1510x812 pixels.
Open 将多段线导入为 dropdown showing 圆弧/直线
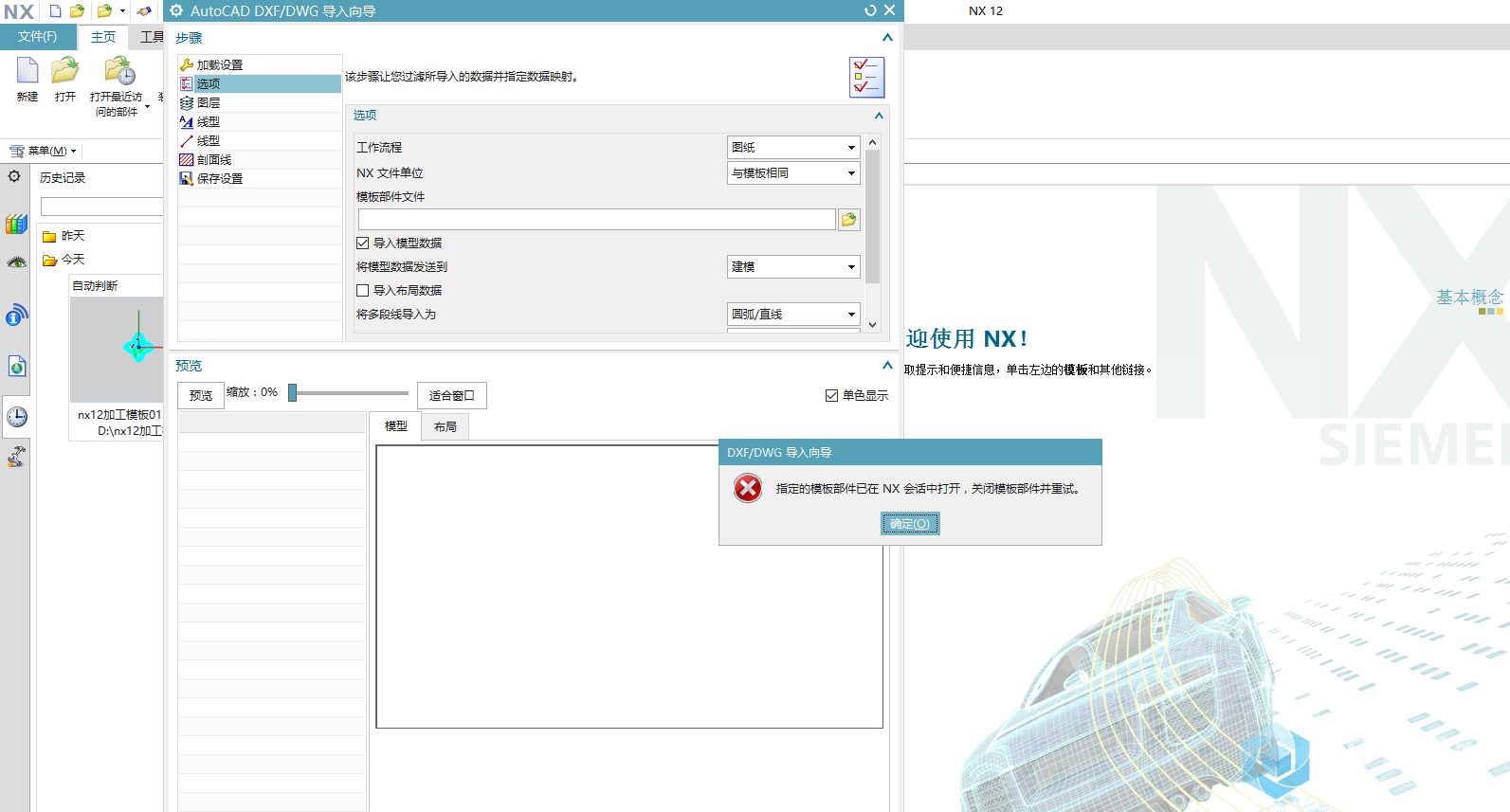(793, 315)
